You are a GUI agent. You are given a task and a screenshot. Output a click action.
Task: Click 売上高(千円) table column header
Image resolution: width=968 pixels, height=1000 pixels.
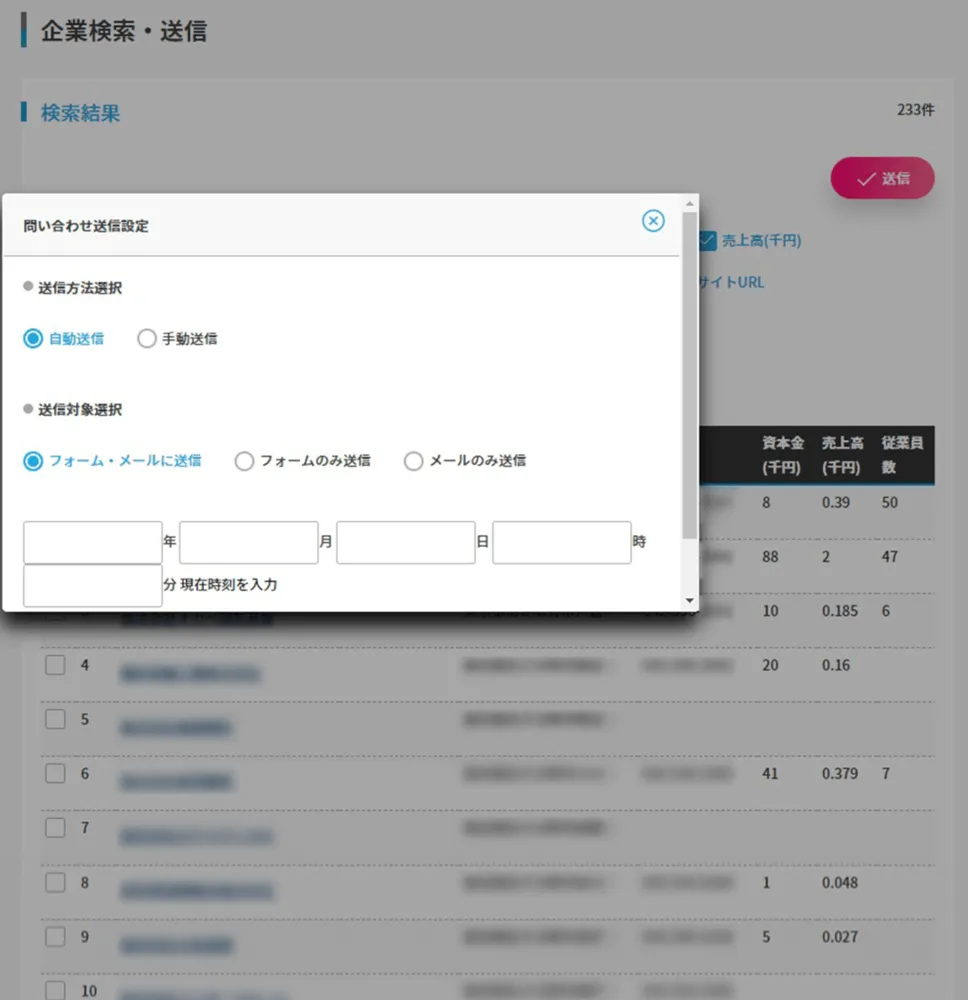click(x=842, y=455)
